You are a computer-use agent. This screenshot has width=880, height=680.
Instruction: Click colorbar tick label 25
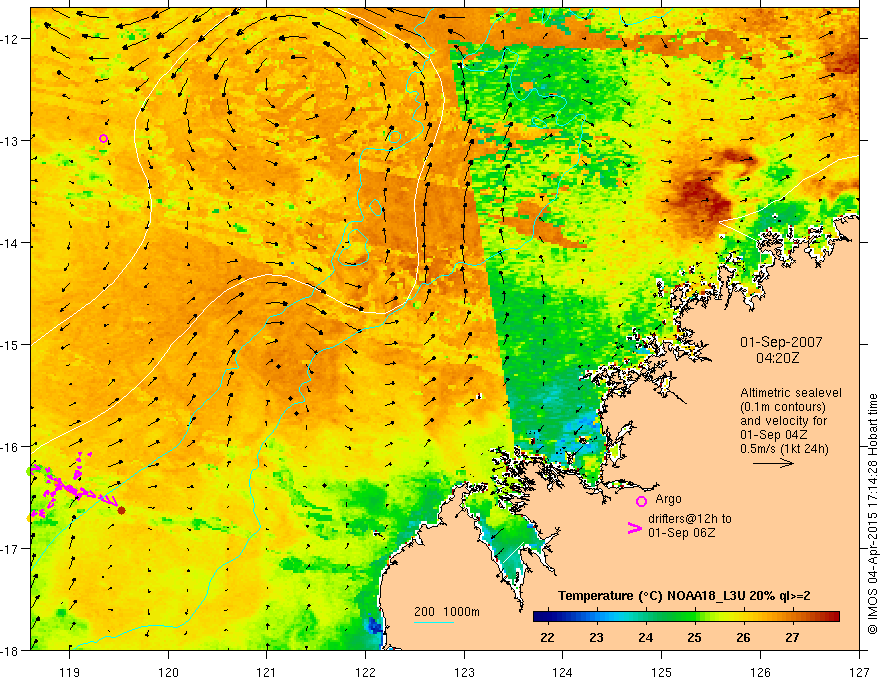click(x=694, y=637)
